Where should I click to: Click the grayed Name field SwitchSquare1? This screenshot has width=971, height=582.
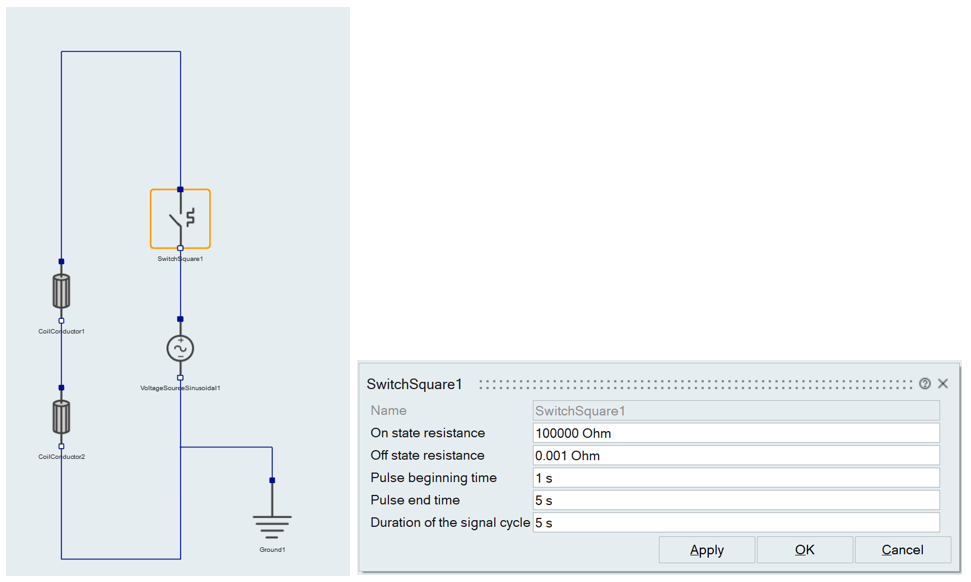point(736,411)
